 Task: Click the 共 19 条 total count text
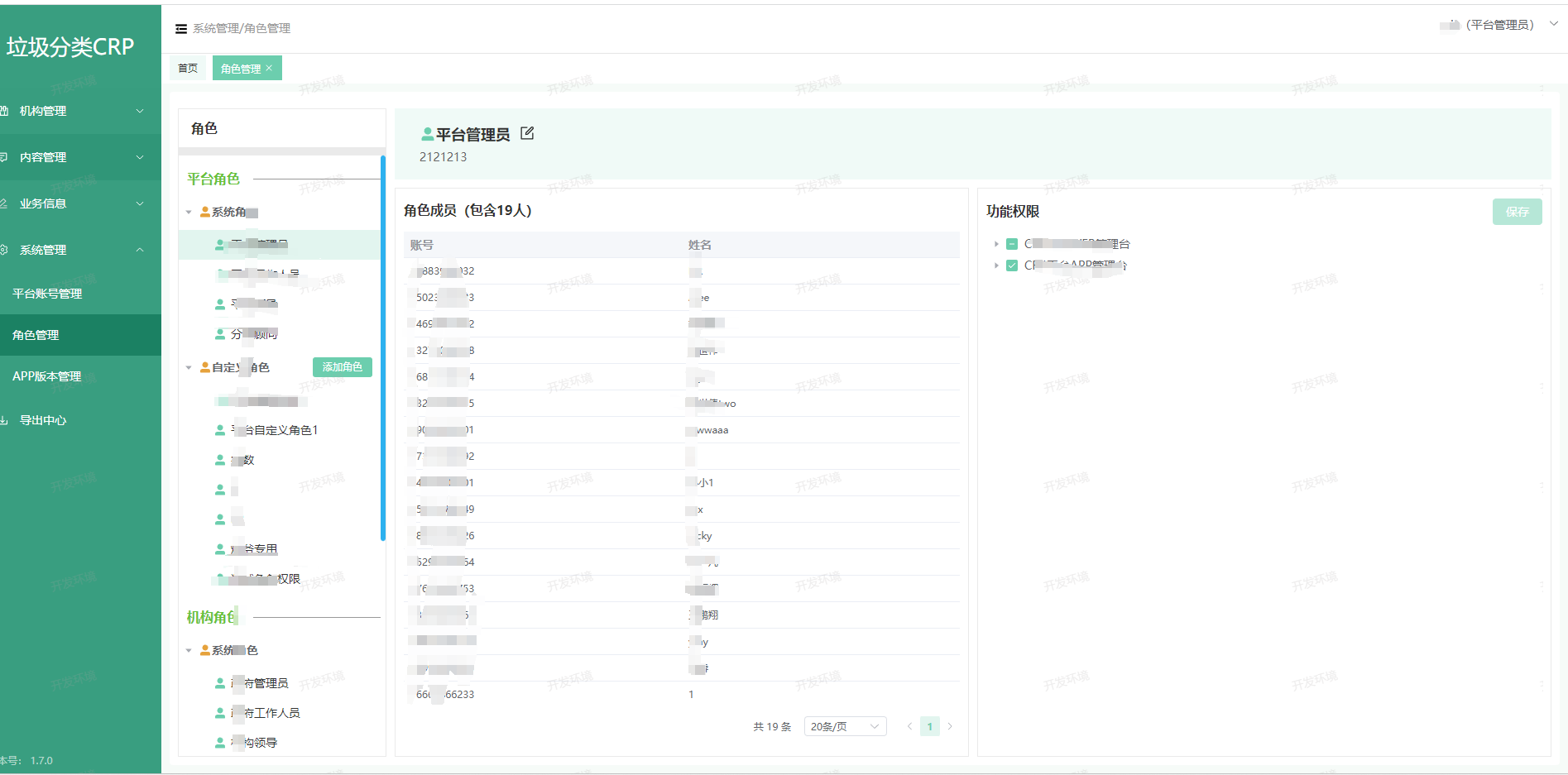click(x=772, y=727)
